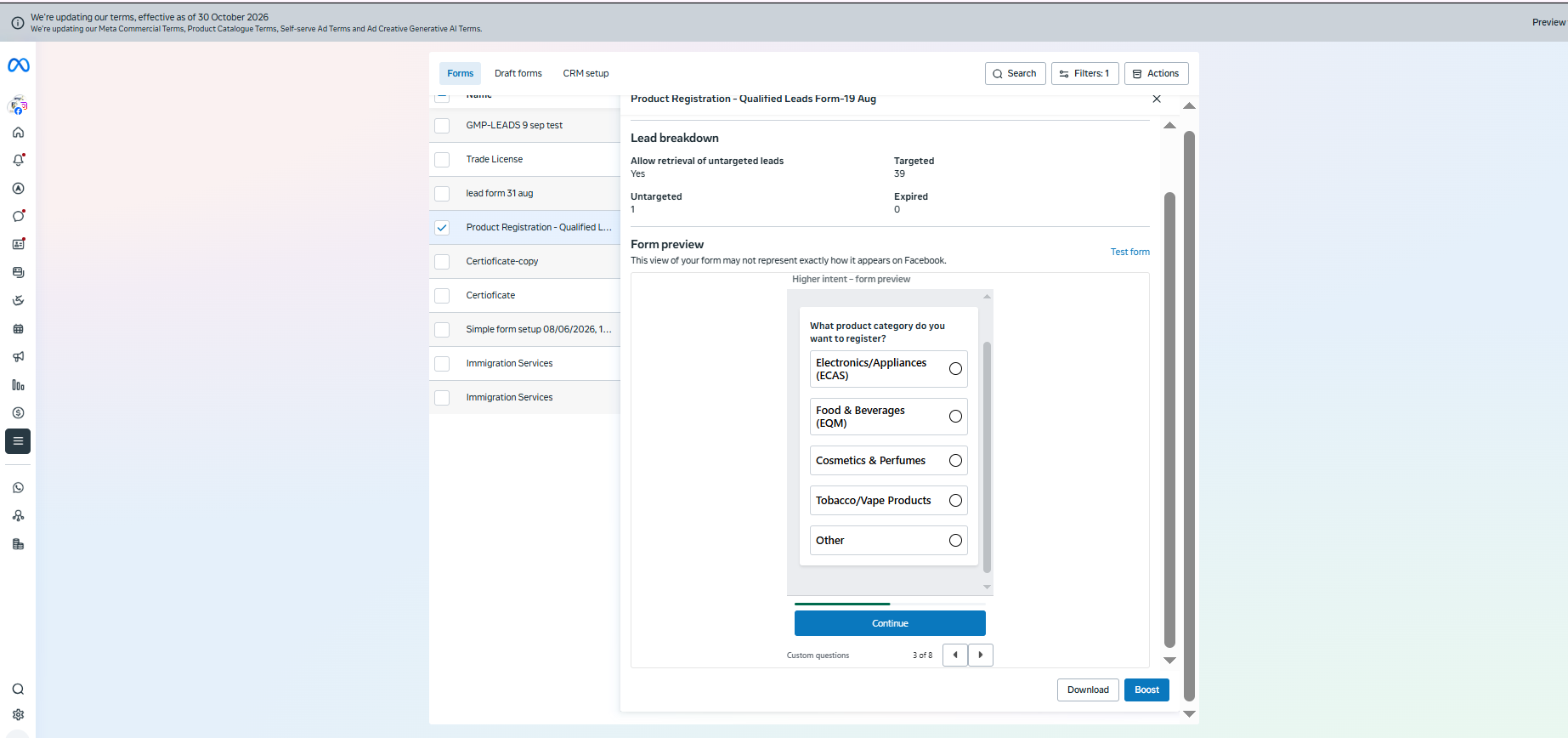Click the terms update info icon

click(x=17, y=23)
